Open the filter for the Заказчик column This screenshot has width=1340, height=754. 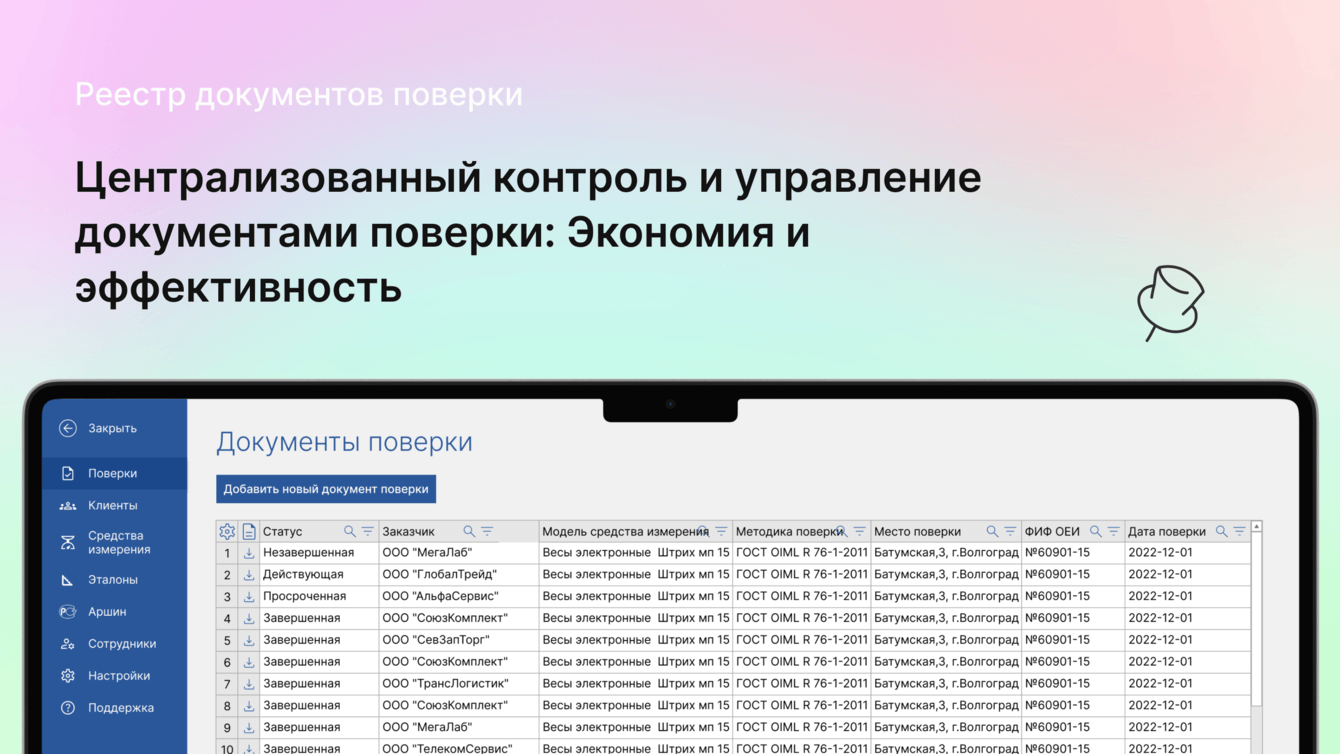click(x=487, y=532)
